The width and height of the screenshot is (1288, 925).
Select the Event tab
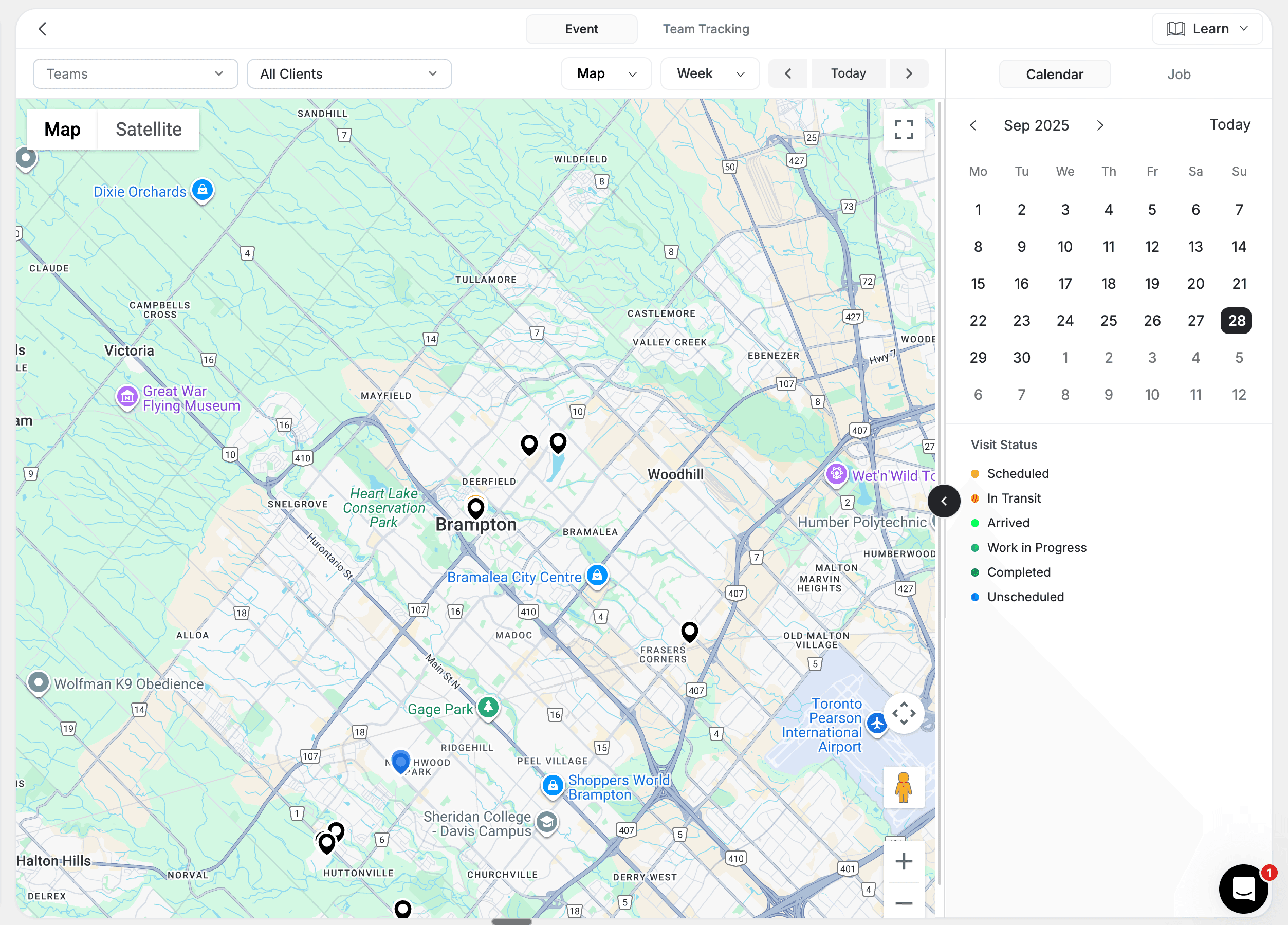point(581,28)
